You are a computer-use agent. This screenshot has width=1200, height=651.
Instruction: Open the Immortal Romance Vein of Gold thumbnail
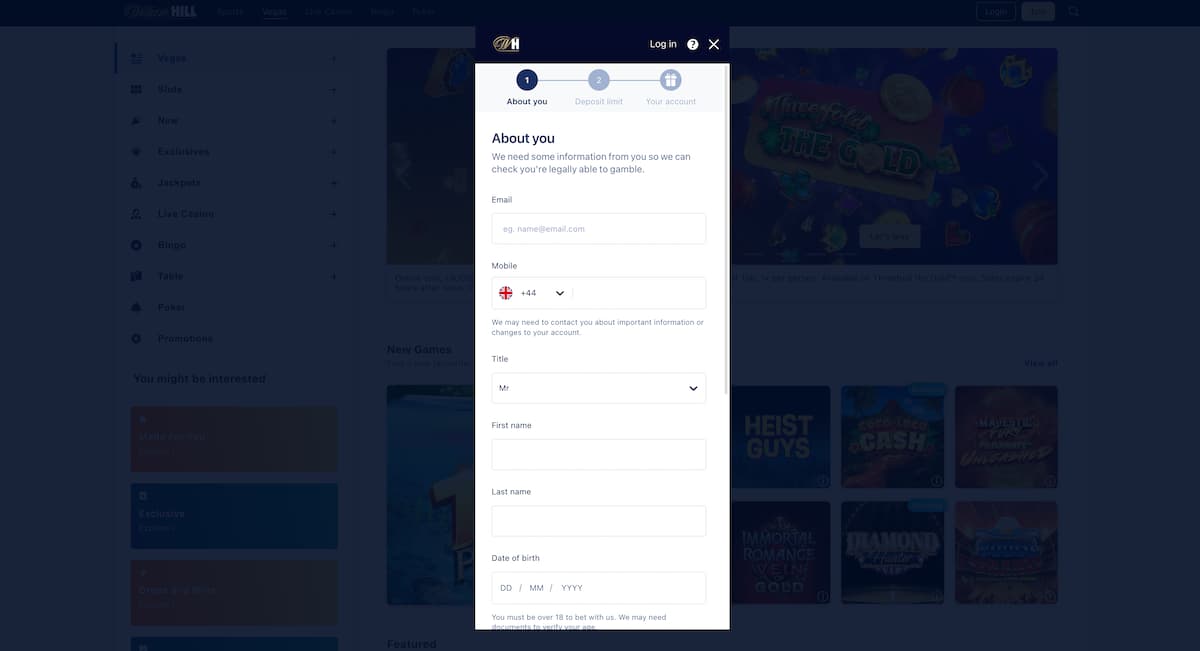click(x=781, y=553)
